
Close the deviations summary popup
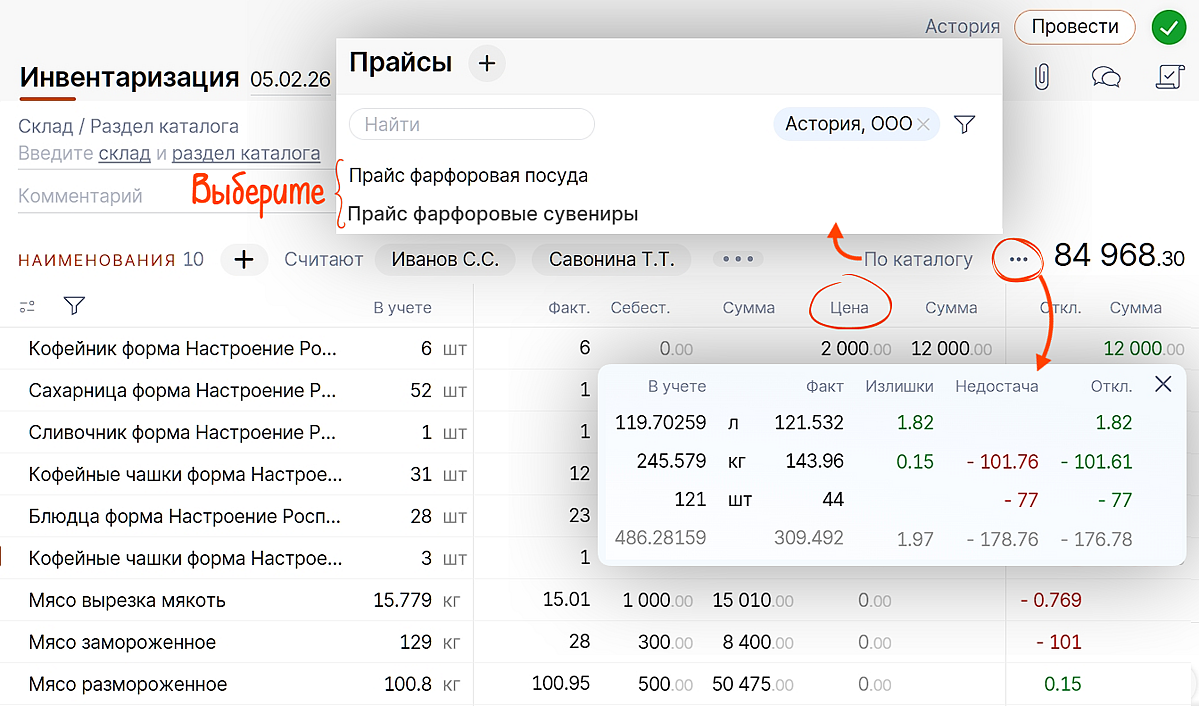[x=1163, y=385]
